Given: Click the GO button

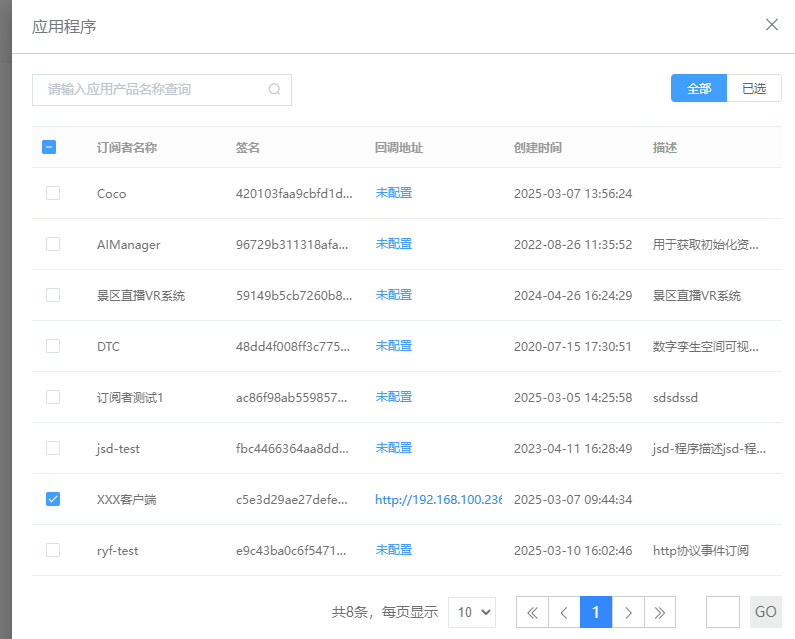Looking at the screenshot, I should pos(766,612).
